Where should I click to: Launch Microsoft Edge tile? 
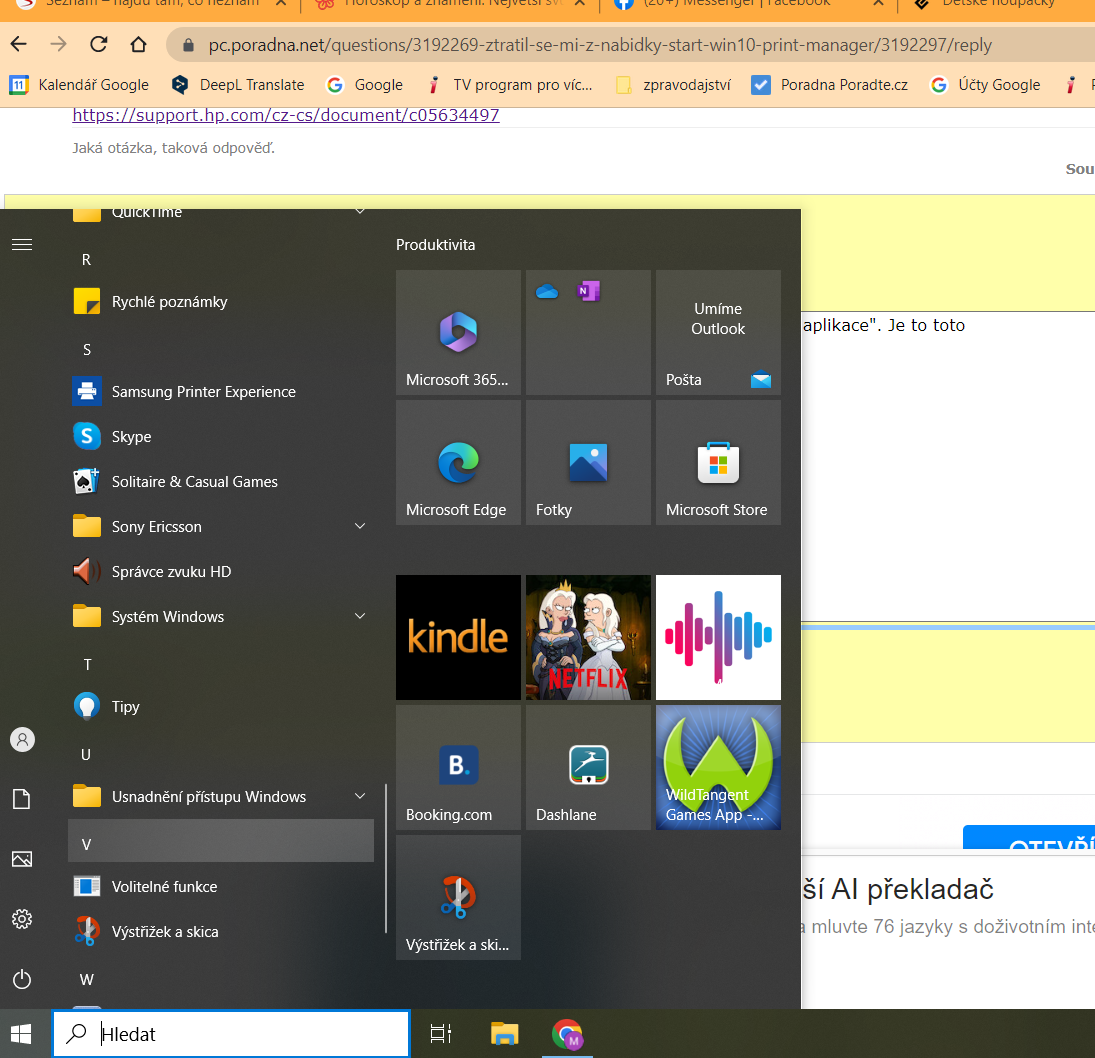pyautogui.click(x=458, y=462)
